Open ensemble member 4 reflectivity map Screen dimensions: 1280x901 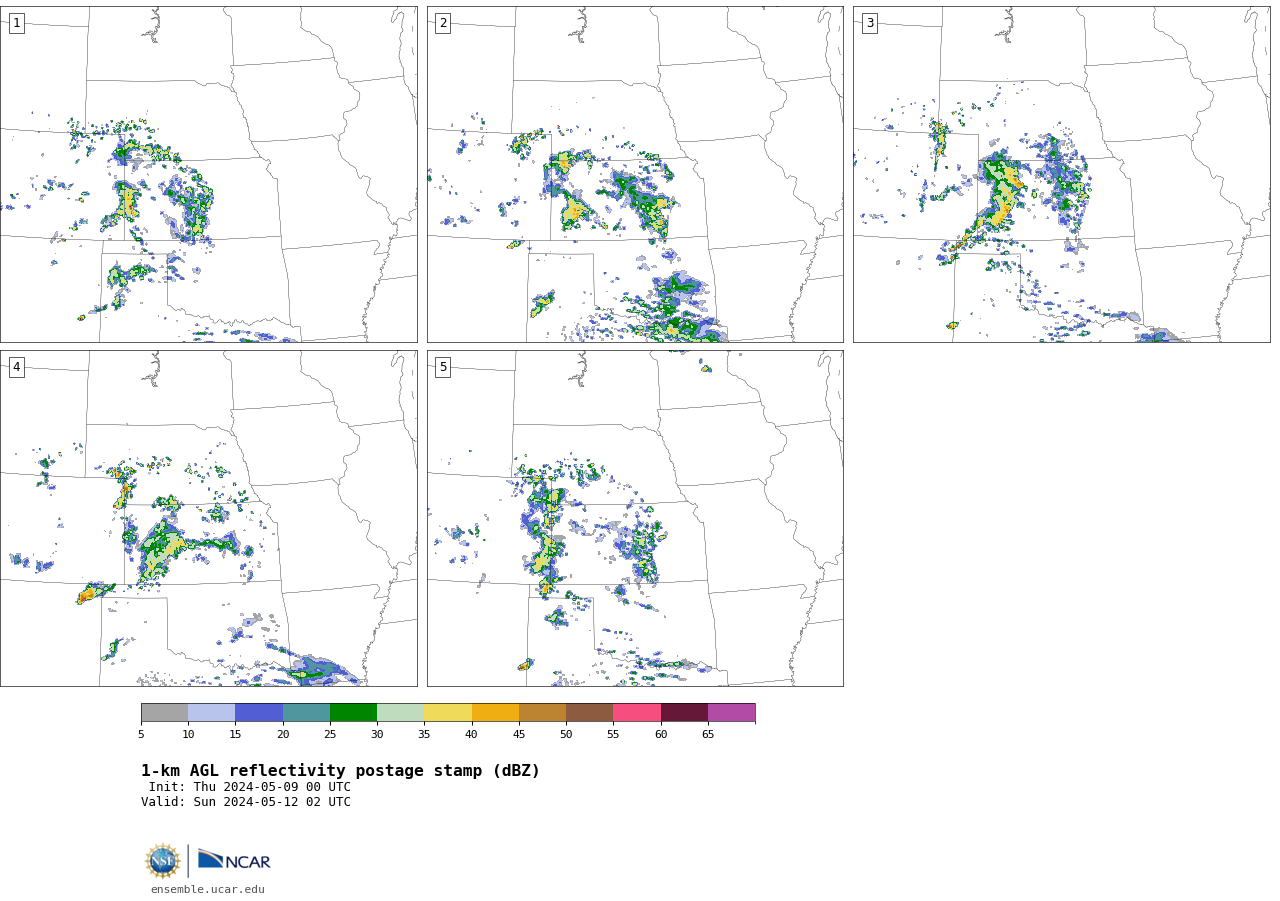[x=208, y=518]
